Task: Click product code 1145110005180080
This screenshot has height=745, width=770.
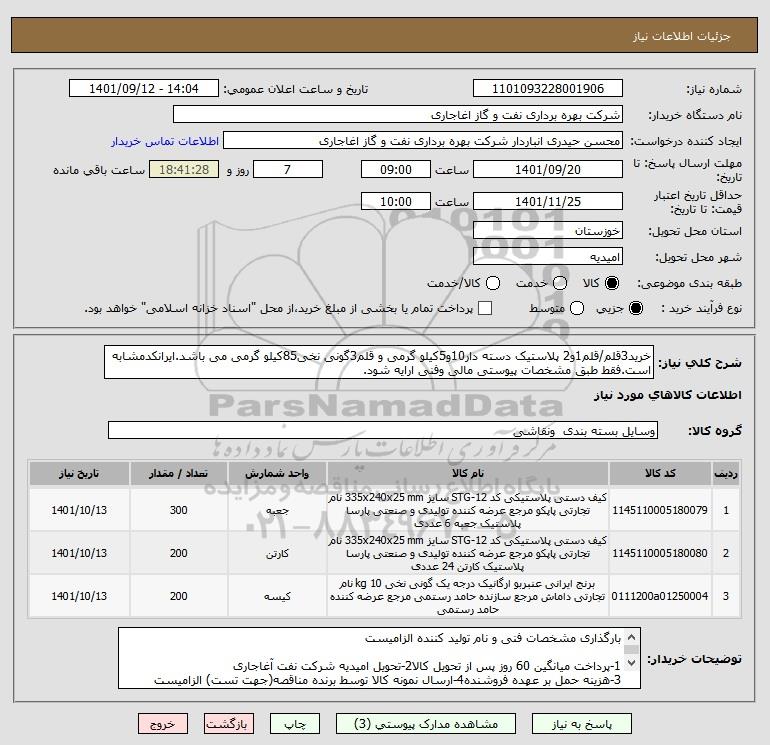Action: pyautogui.click(x=660, y=553)
